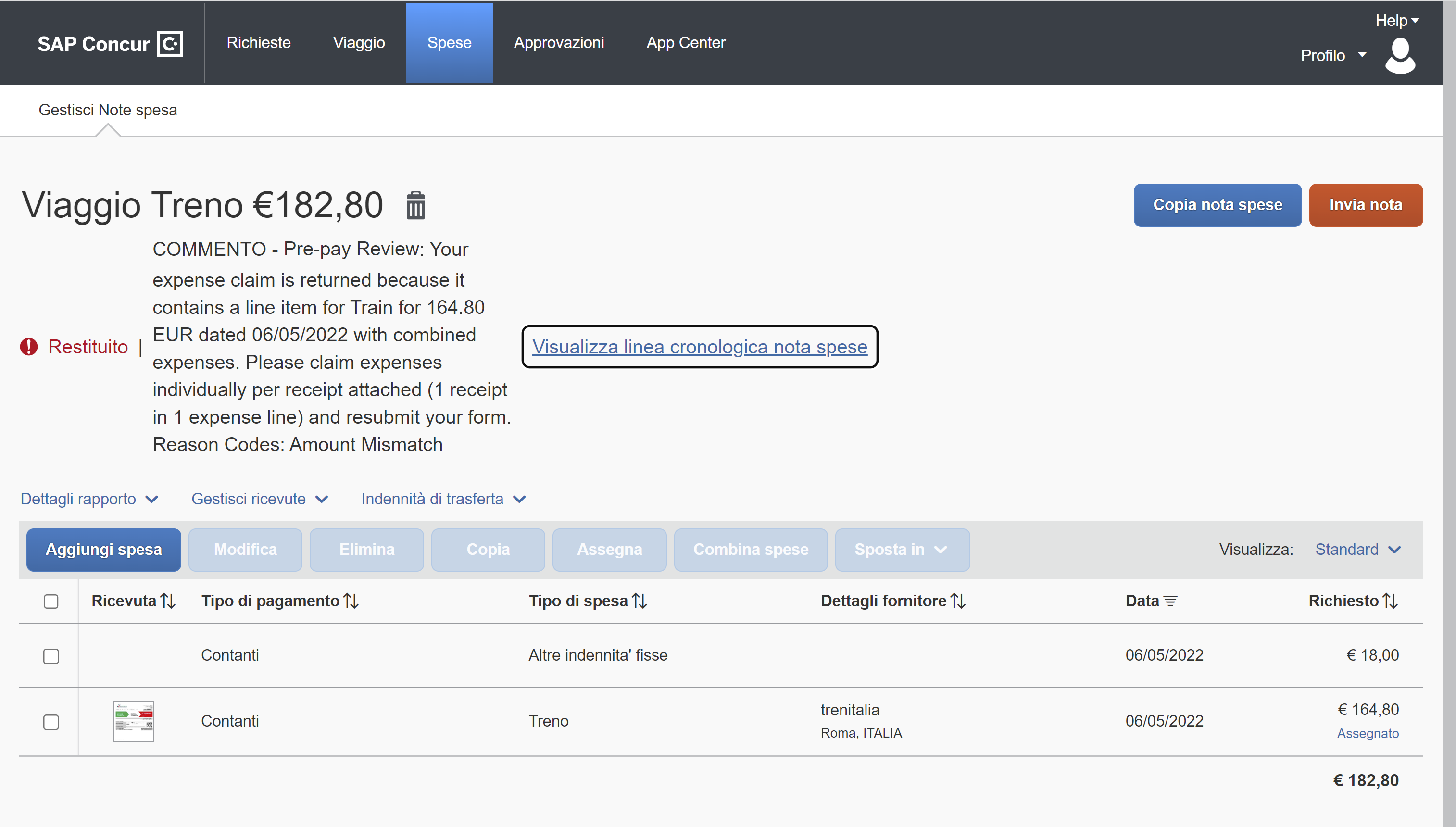Click the trash icon beside report title

415,205
